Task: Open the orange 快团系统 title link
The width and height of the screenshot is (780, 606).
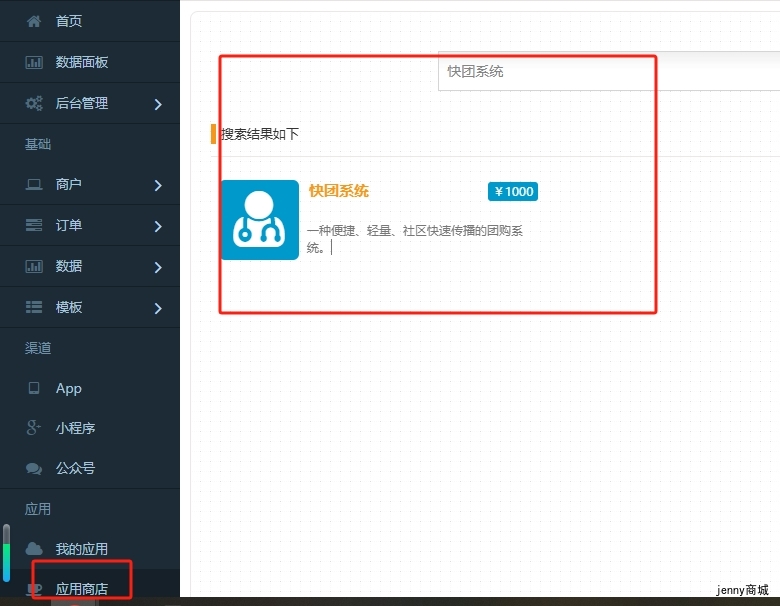Action: [x=339, y=191]
